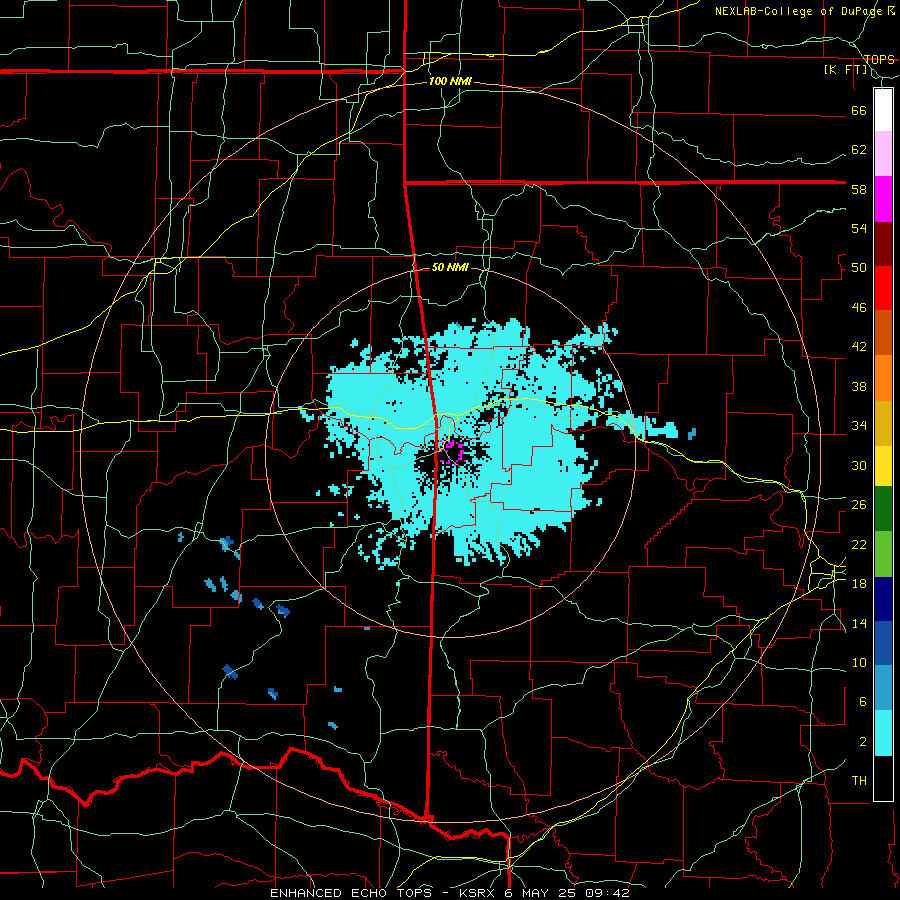The image size is (900, 900).
Task: Click the magenta 58 kft legend swatch
Action: (883, 199)
